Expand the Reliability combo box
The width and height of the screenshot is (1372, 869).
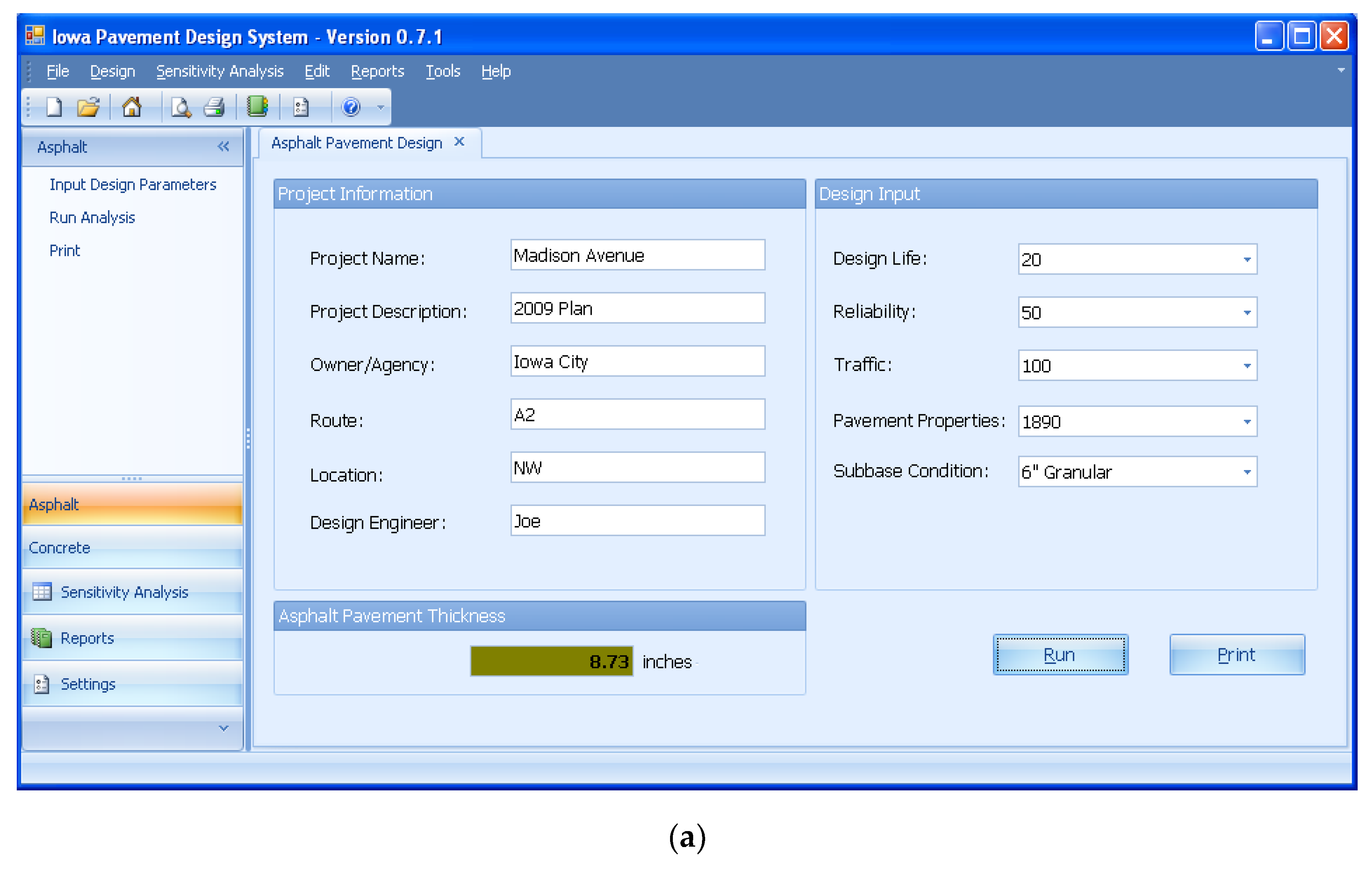[x=1247, y=313]
